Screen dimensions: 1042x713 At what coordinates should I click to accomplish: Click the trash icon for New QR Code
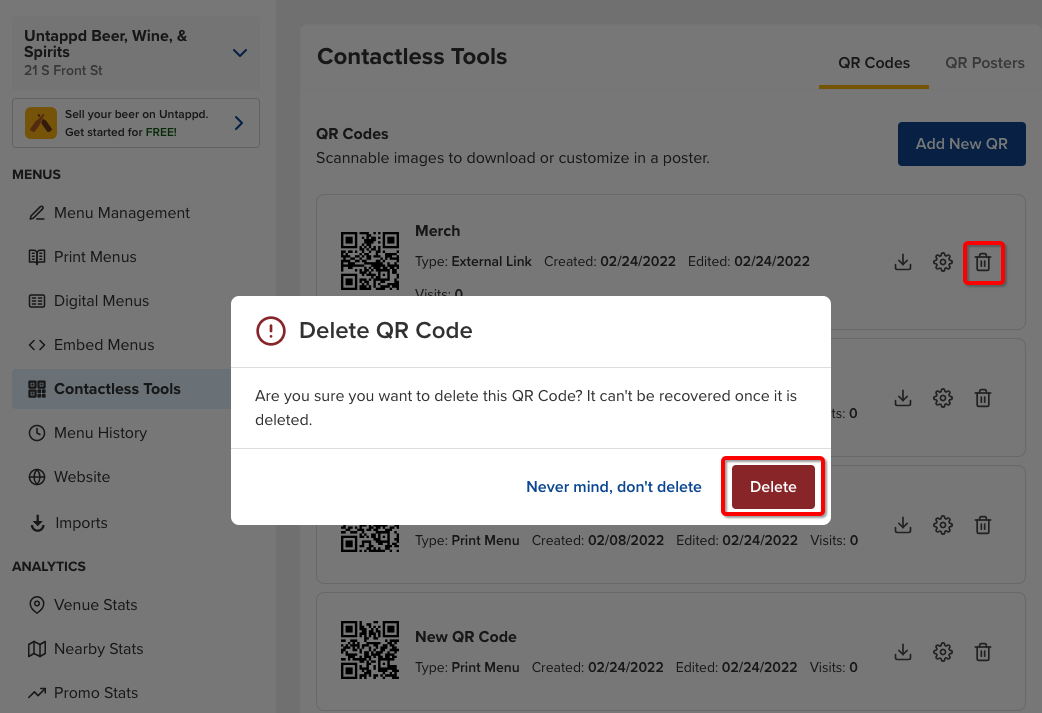click(x=982, y=651)
